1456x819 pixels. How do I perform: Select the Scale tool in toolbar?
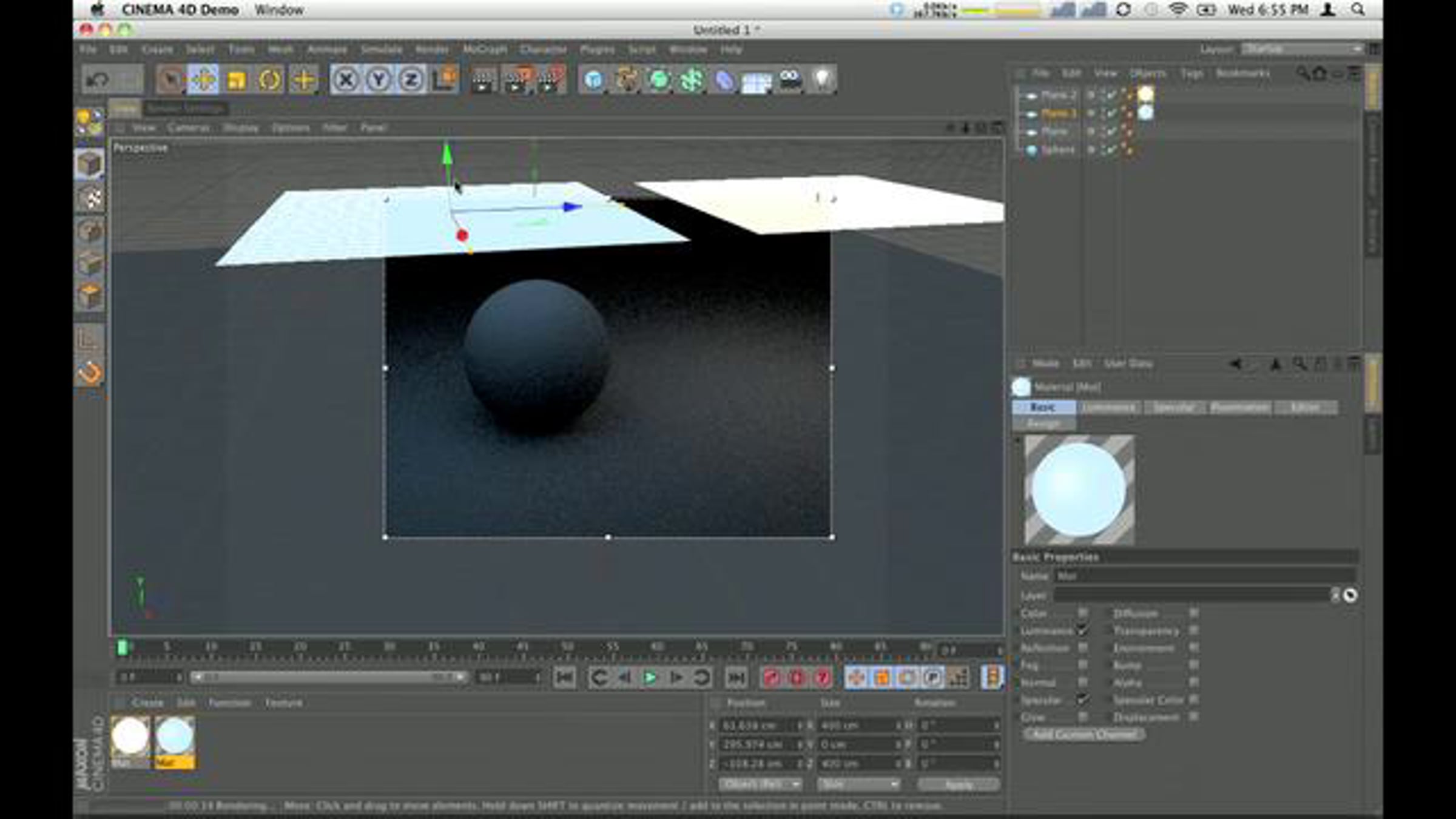(236, 80)
